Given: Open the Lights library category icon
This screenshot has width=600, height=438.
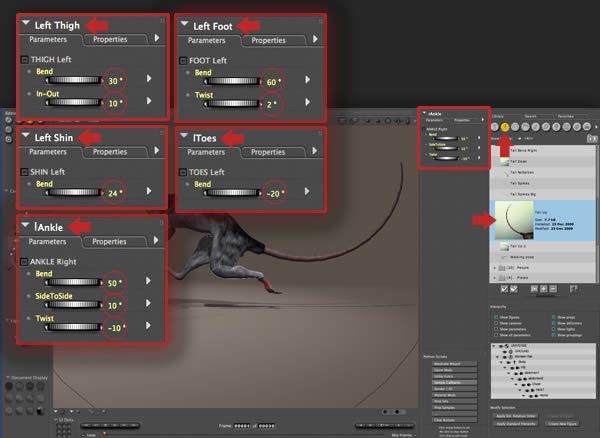Looking at the screenshot, I should pos(556,127).
